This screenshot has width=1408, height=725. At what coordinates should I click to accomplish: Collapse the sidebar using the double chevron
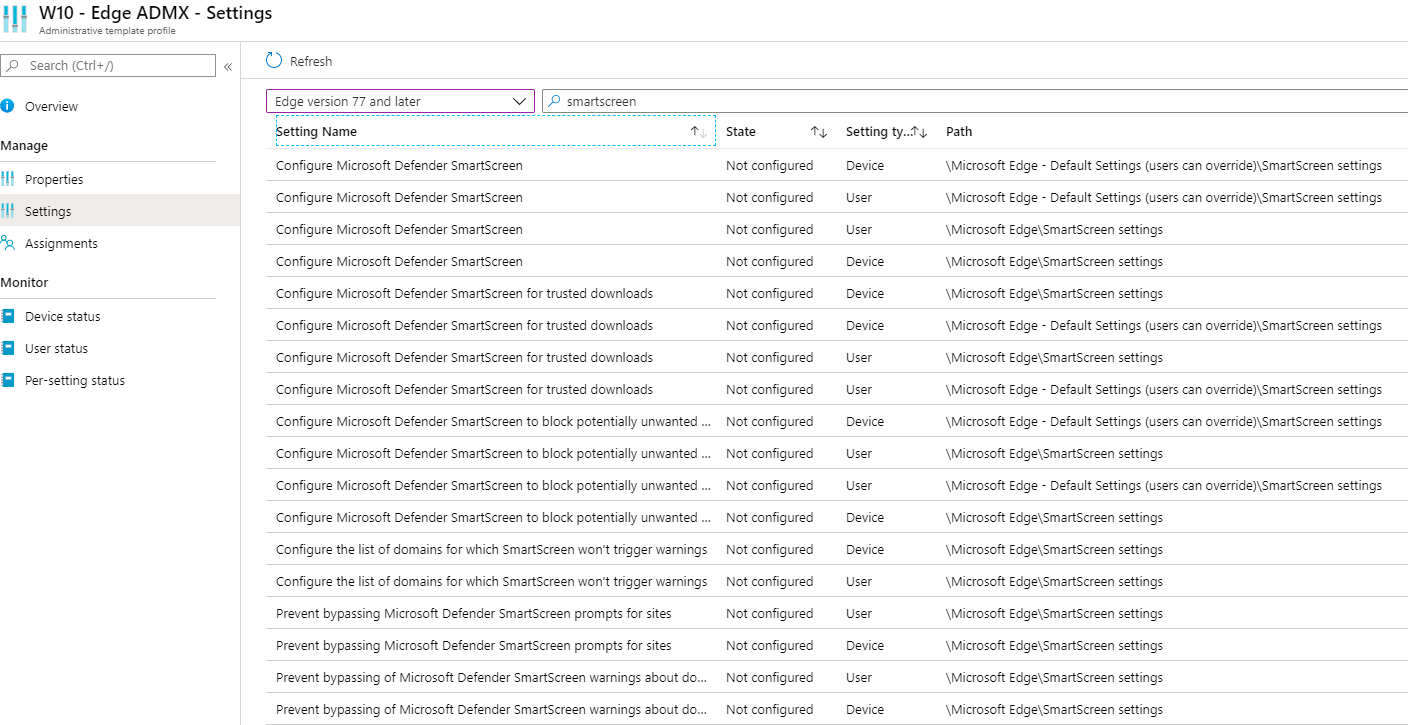tap(228, 66)
